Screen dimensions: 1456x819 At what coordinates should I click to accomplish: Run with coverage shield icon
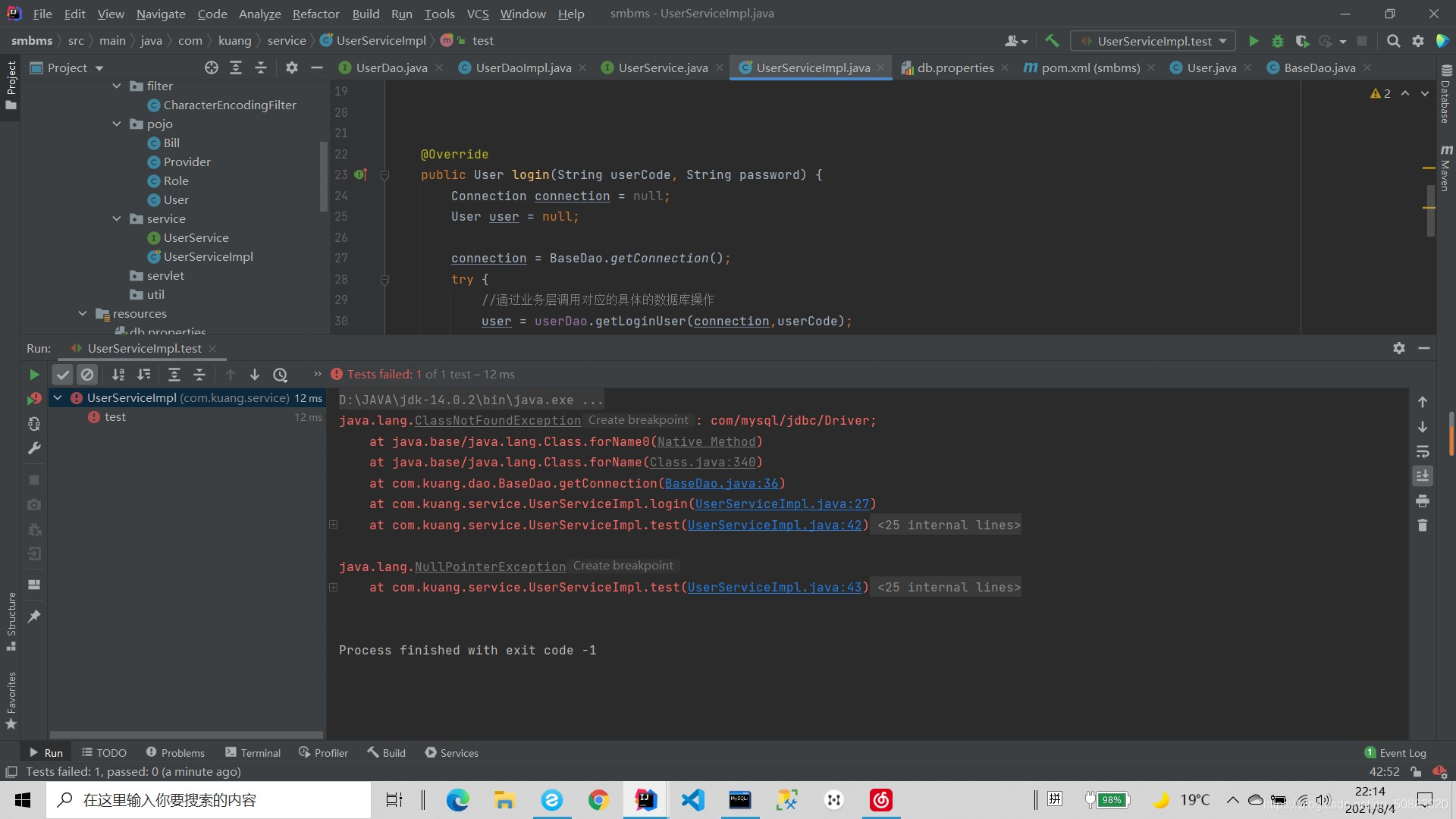[x=1302, y=41]
